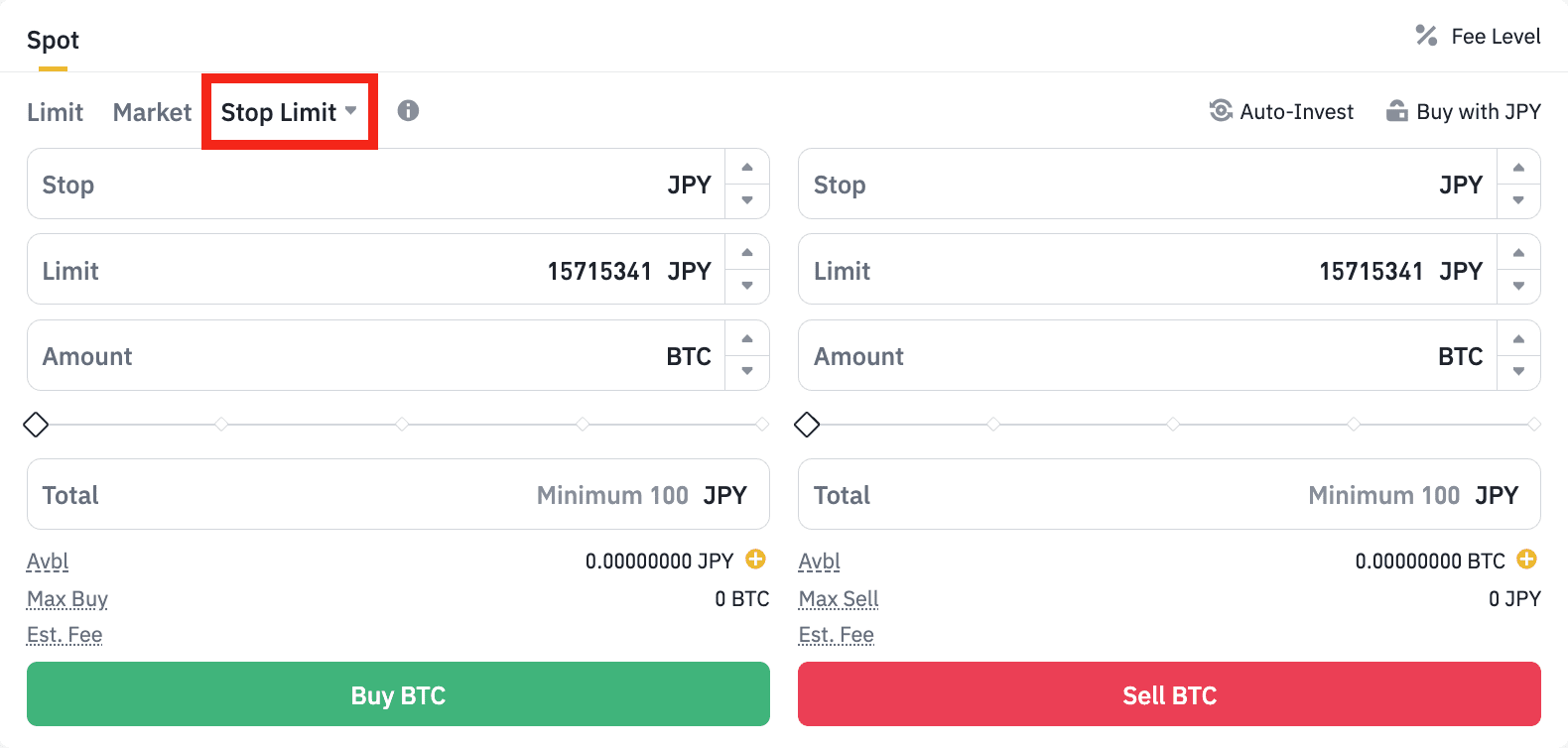Click the red Sell BTC button
The image size is (1568, 748).
tap(1169, 694)
